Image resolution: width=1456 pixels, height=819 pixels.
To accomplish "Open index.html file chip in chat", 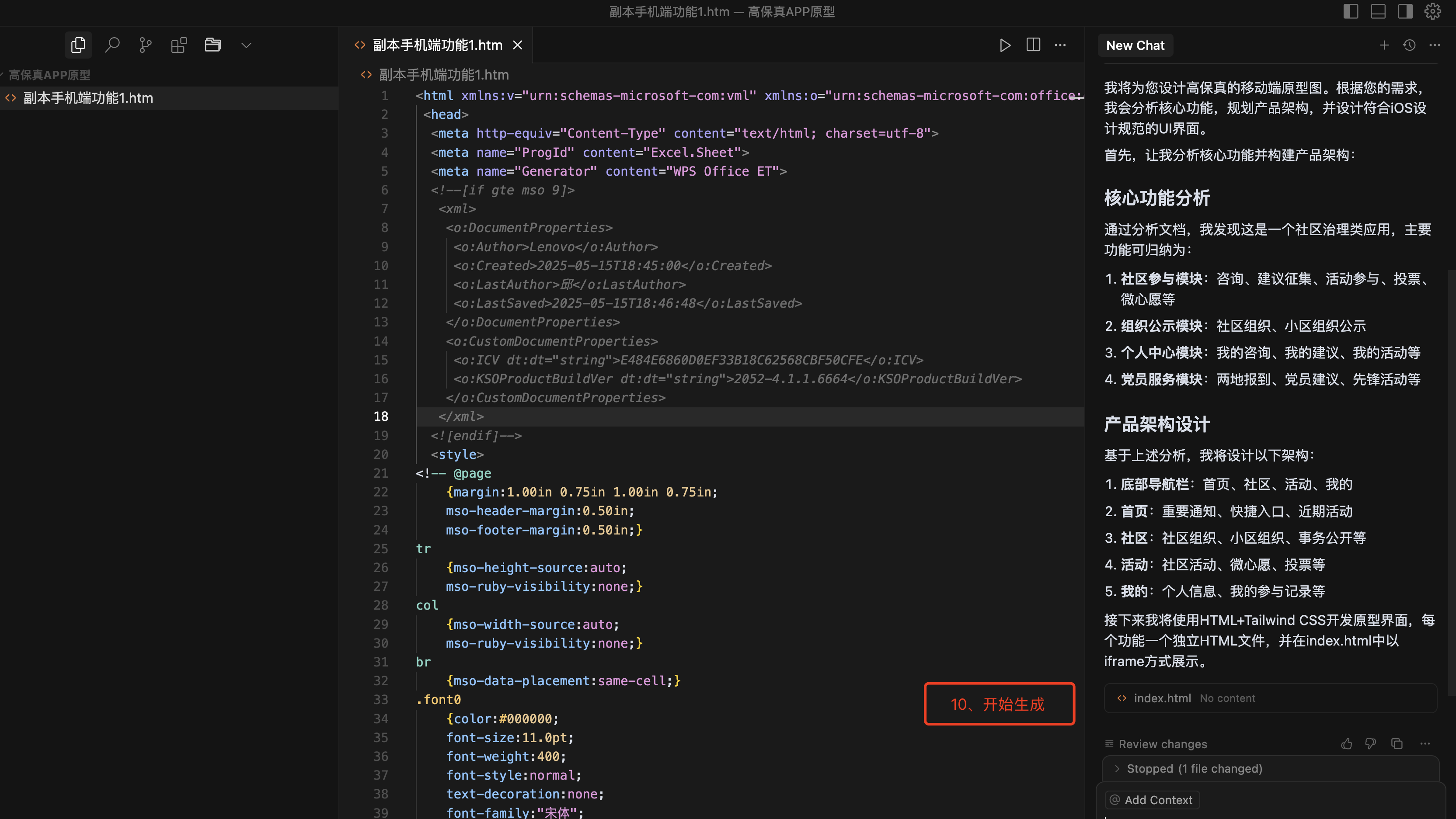I will click(1162, 698).
